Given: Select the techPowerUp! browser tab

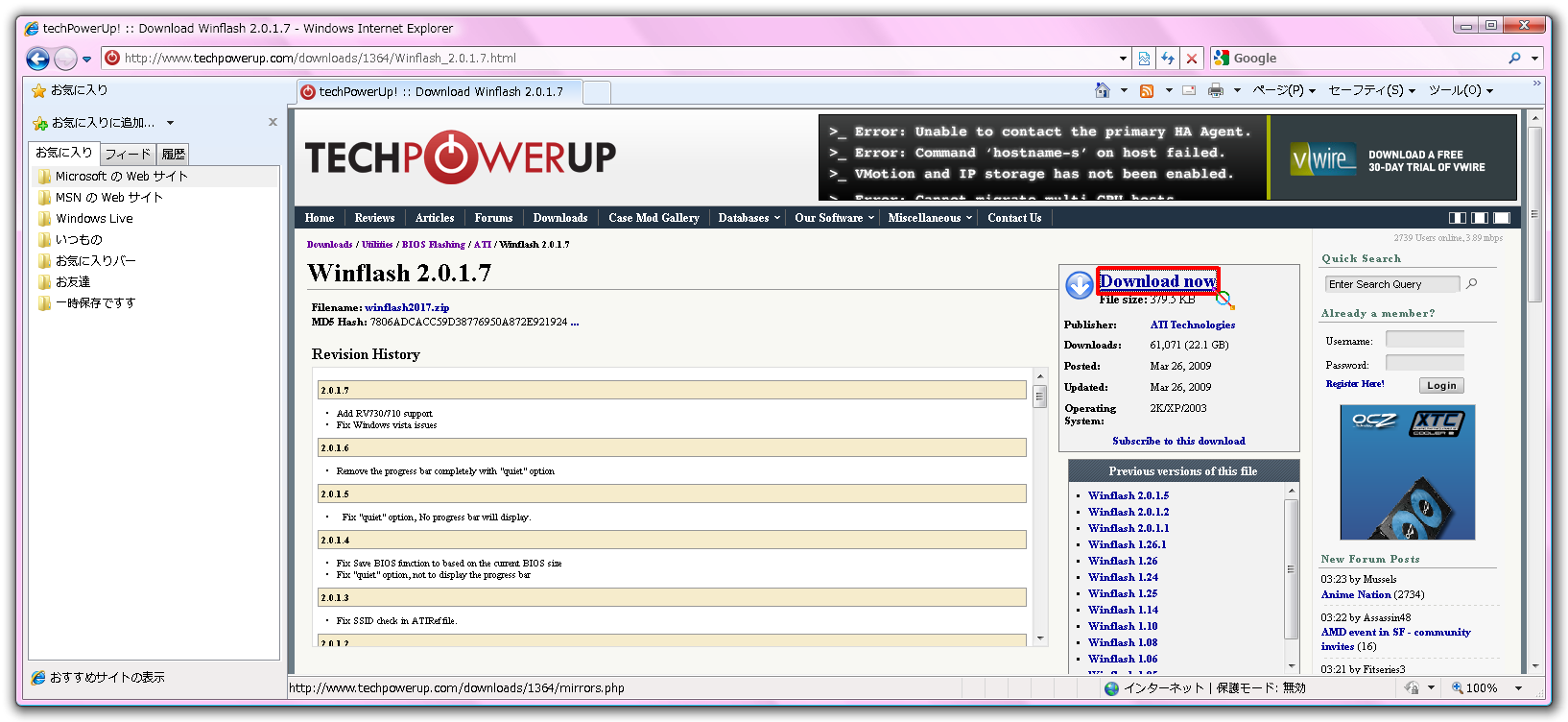Looking at the screenshot, I should [x=440, y=92].
